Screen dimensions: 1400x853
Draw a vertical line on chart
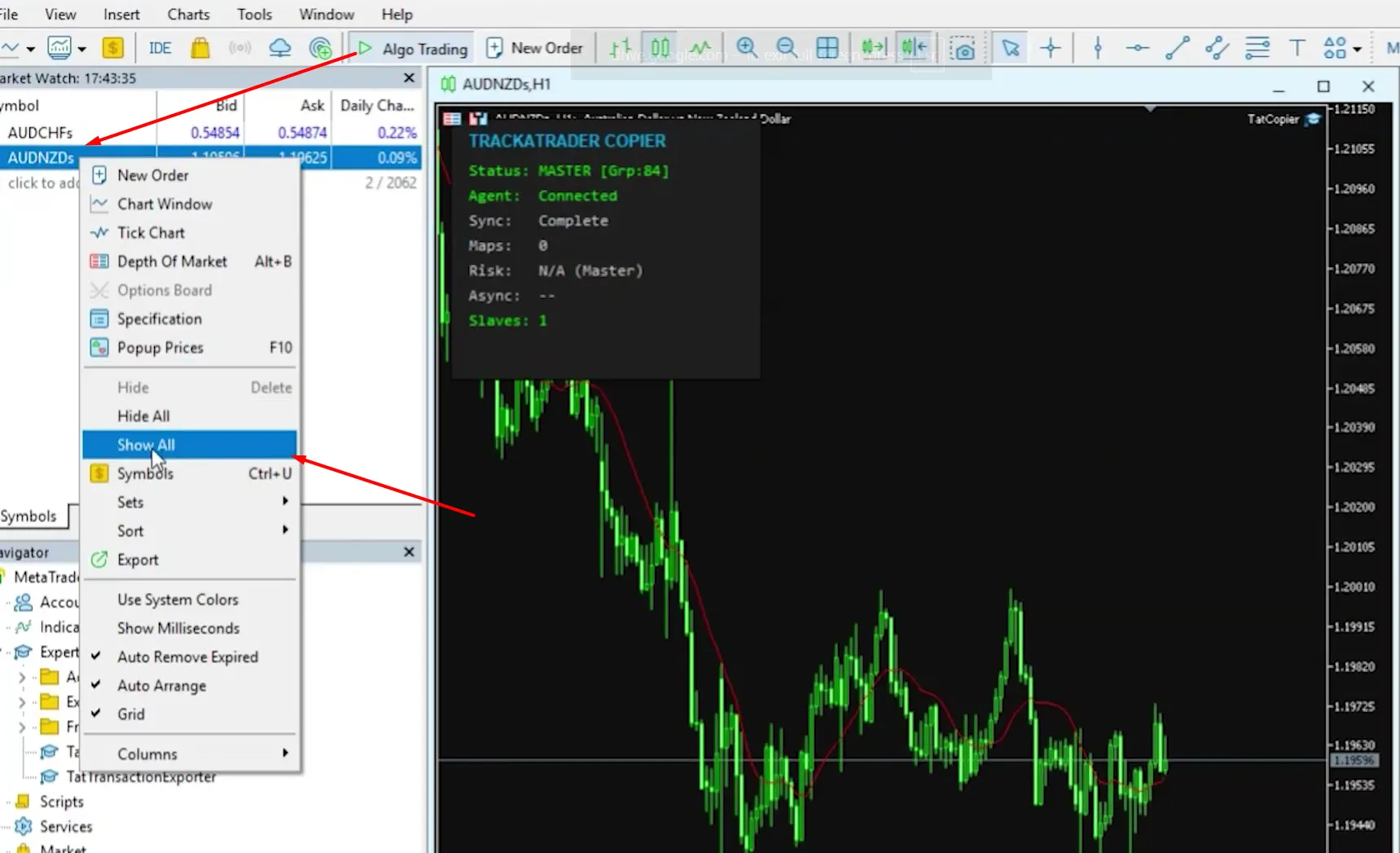[1098, 48]
